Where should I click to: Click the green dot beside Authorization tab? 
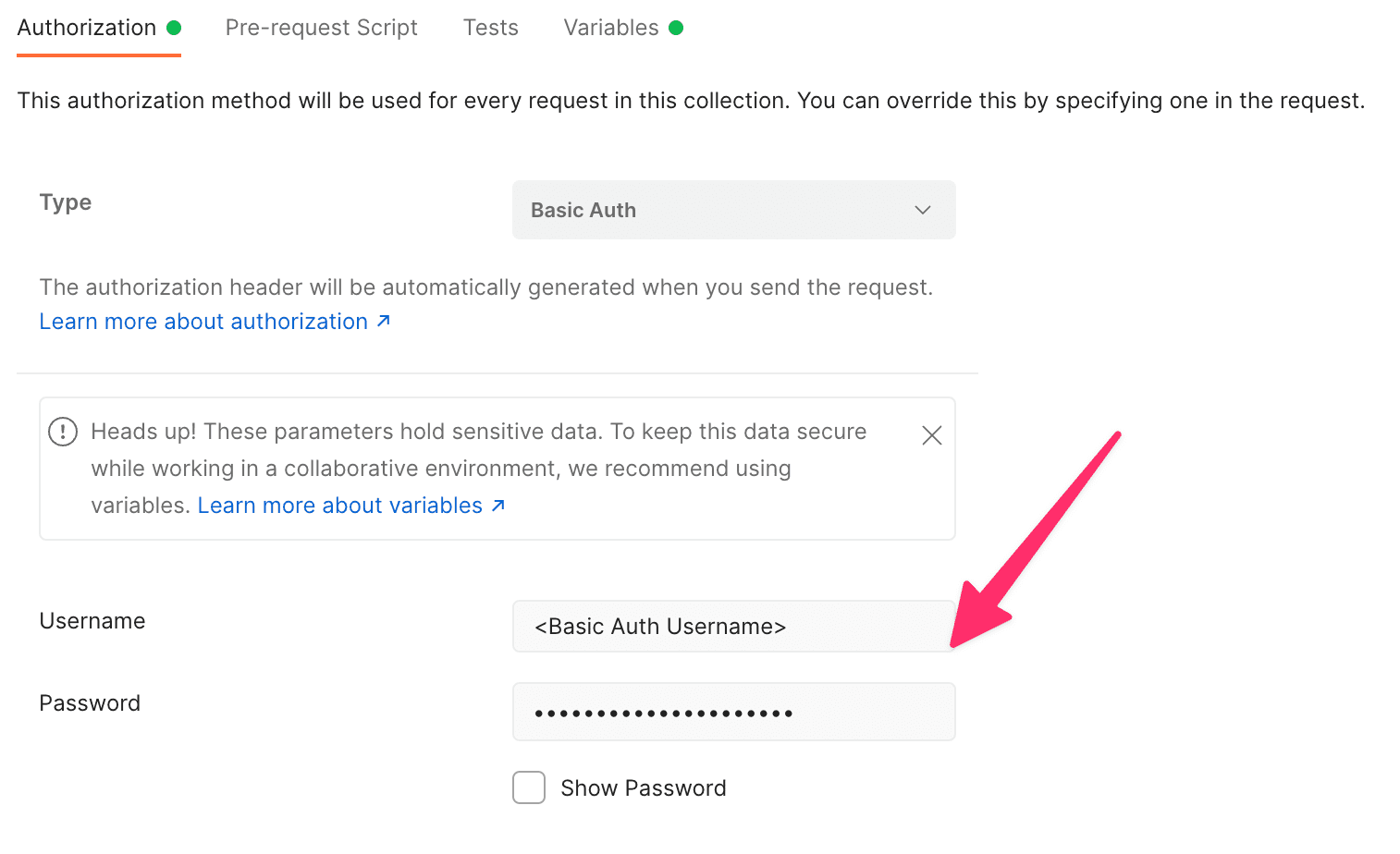coord(172,27)
